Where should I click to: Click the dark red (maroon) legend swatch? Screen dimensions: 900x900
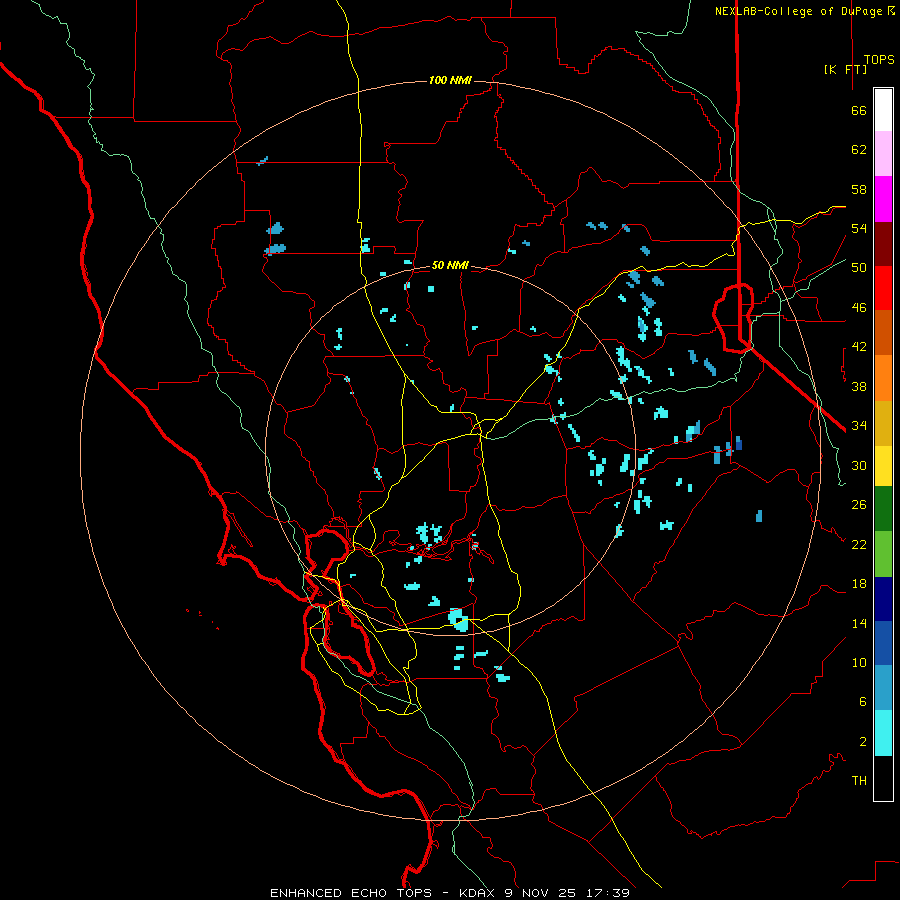pyautogui.click(x=883, y=244)
